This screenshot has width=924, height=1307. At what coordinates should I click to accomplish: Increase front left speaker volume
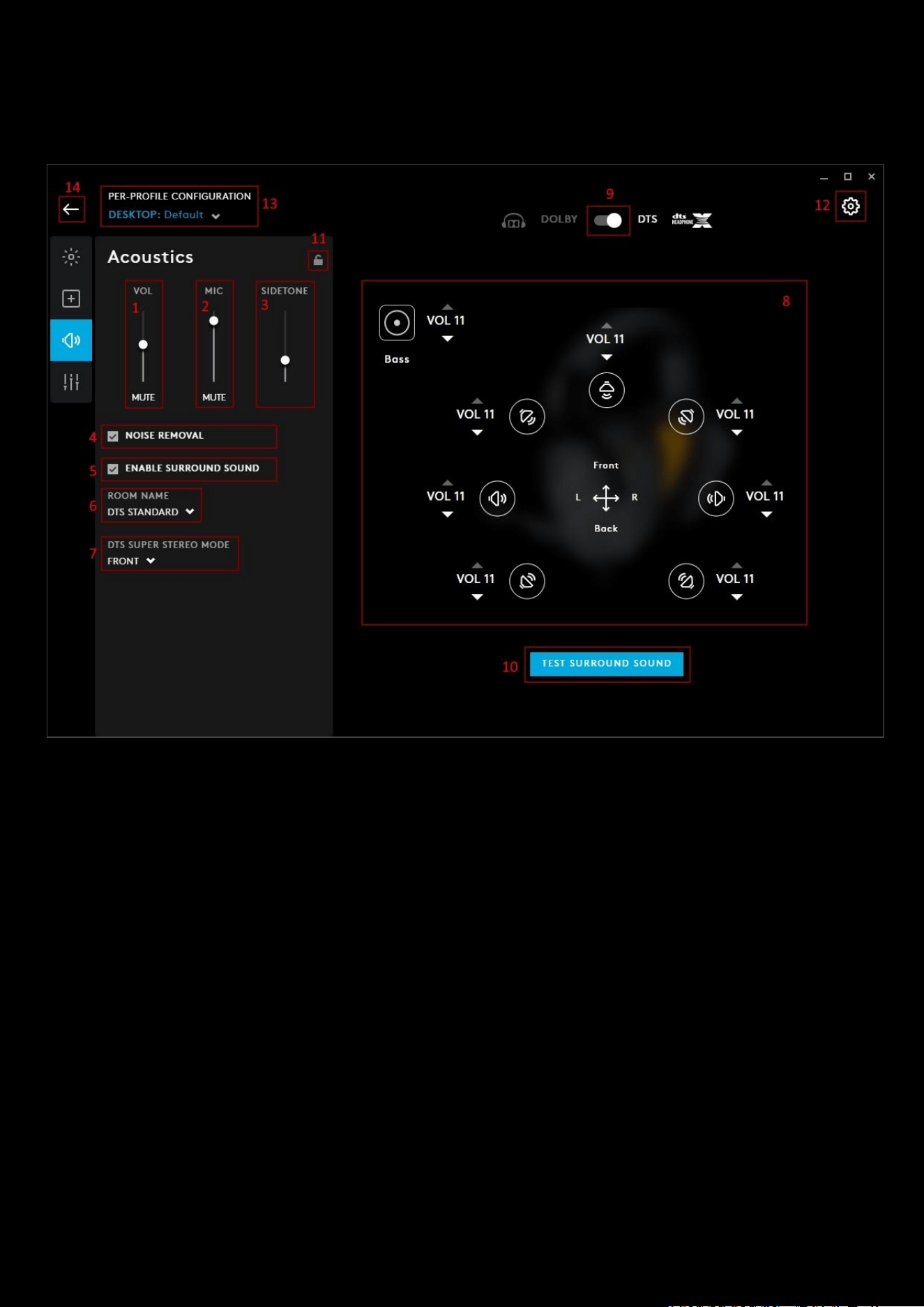point(477,401)
